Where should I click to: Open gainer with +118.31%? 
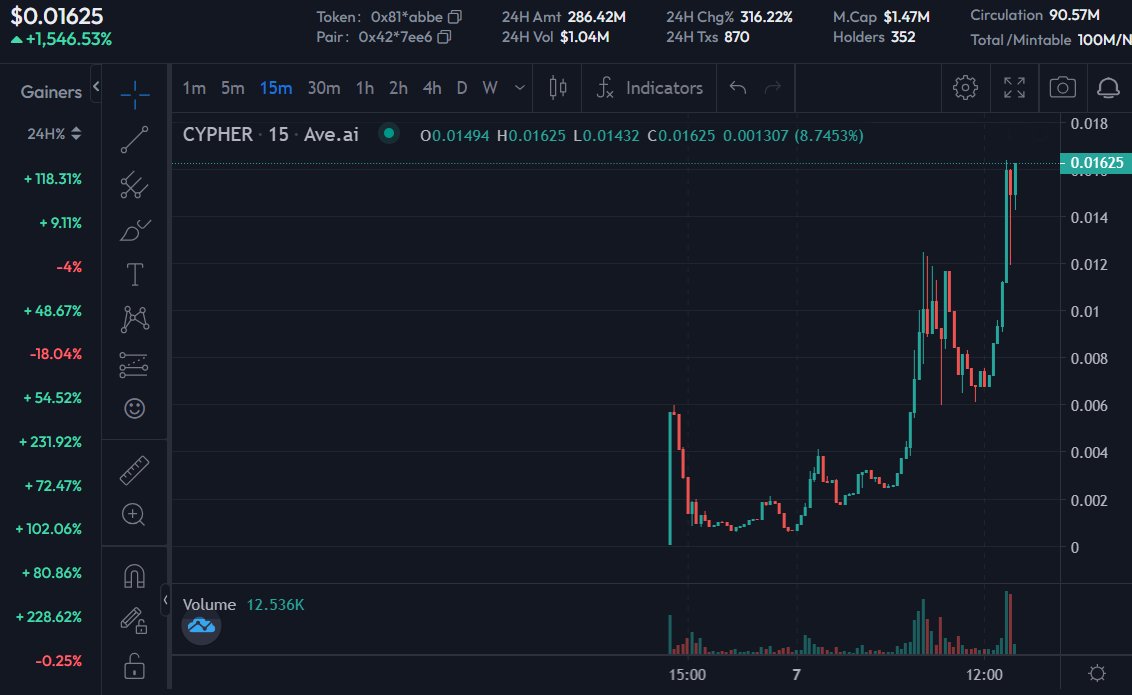tap(53, 179)
